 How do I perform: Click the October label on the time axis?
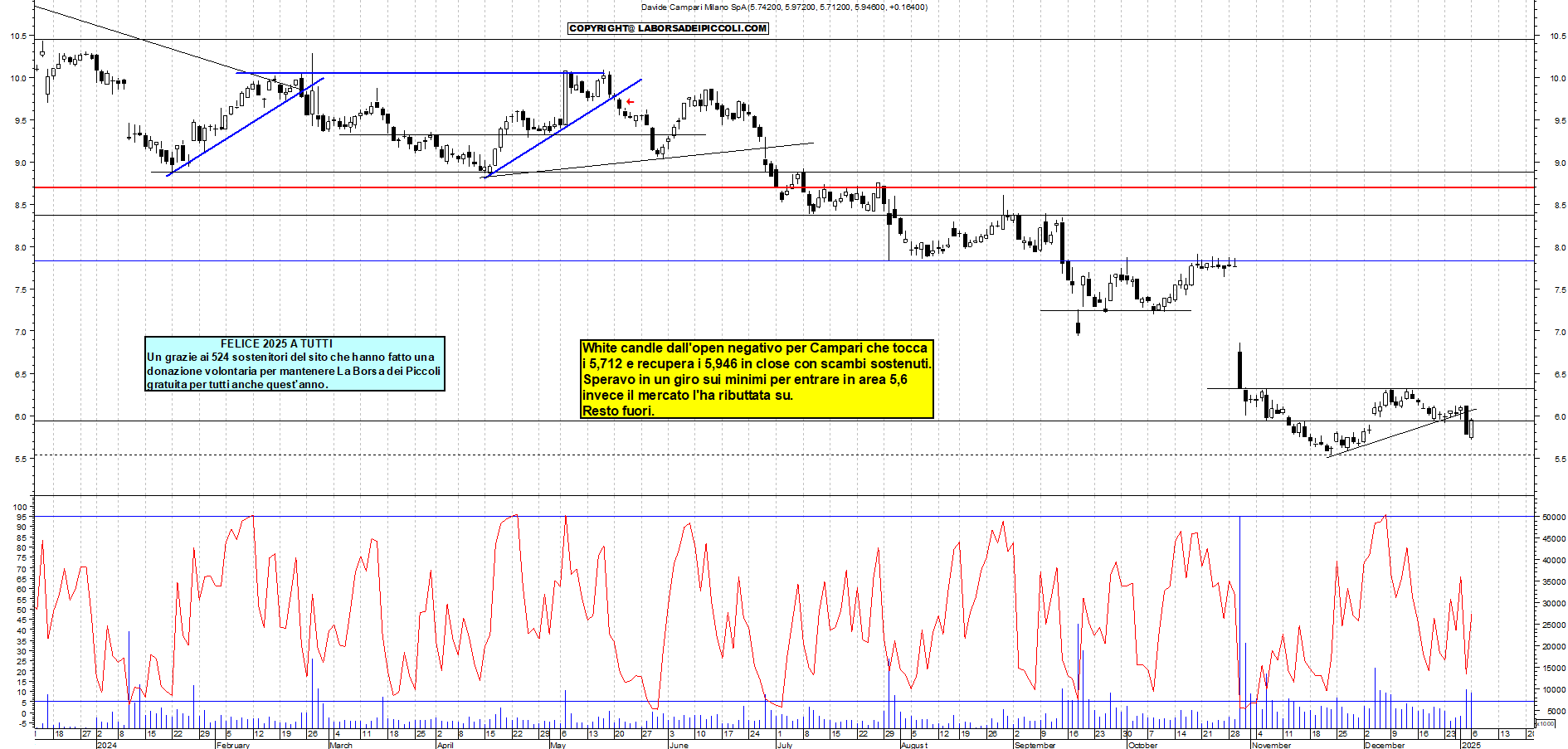[1142, 745]
